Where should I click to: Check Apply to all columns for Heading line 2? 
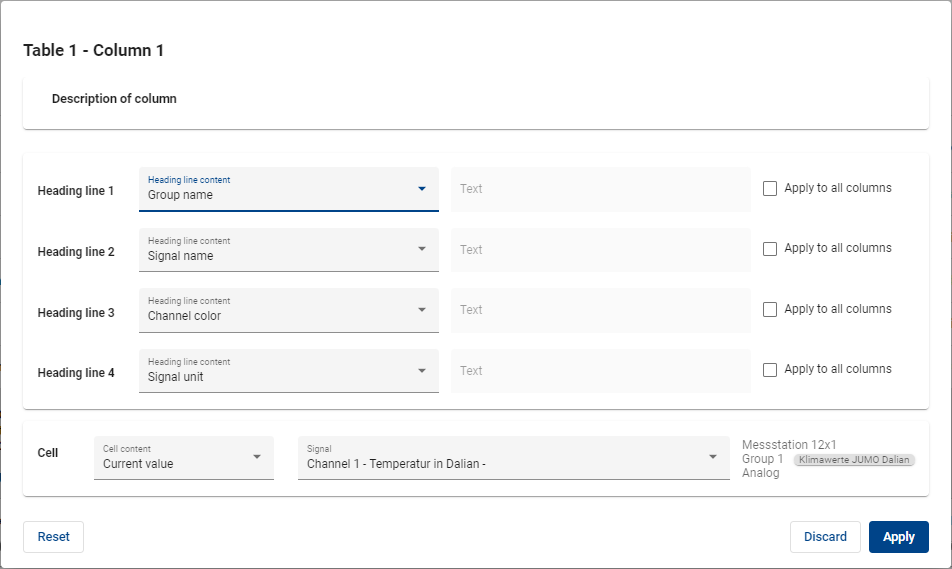[x=770, y=249]
